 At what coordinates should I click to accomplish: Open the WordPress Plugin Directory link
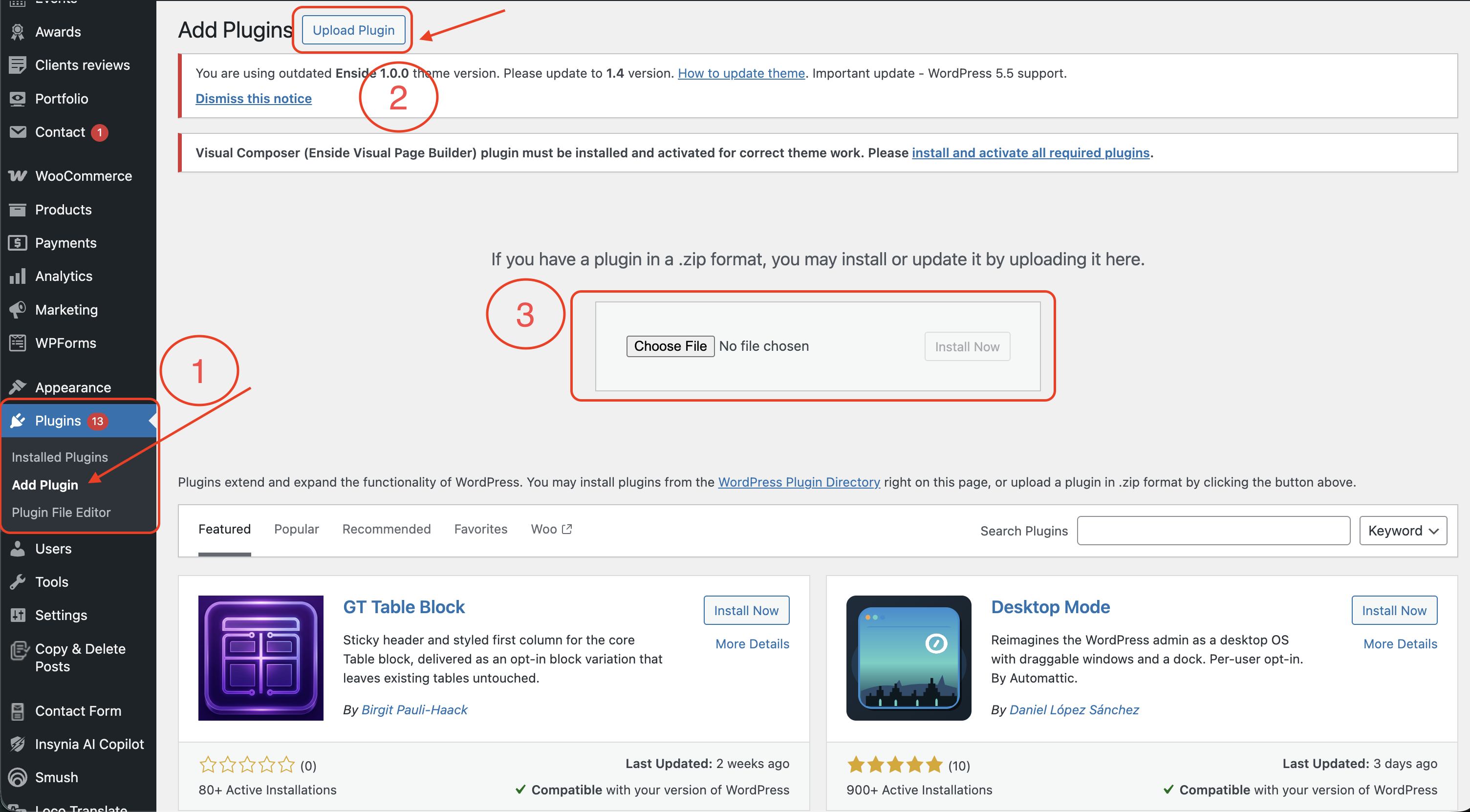pyautogui.click(x=799, y=482)
